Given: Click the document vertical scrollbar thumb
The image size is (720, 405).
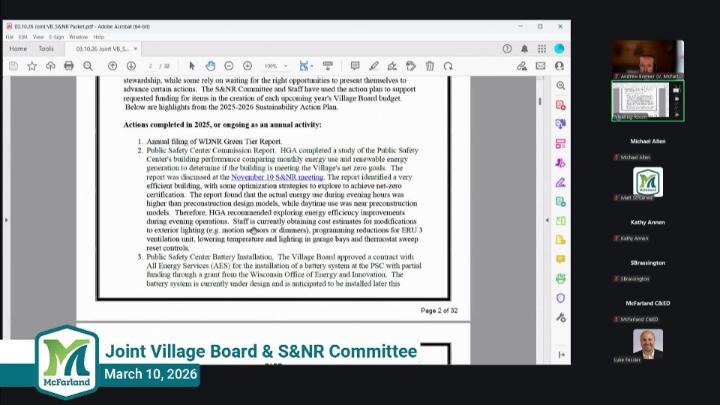Looking at the screenshot, I should (540, 101).
